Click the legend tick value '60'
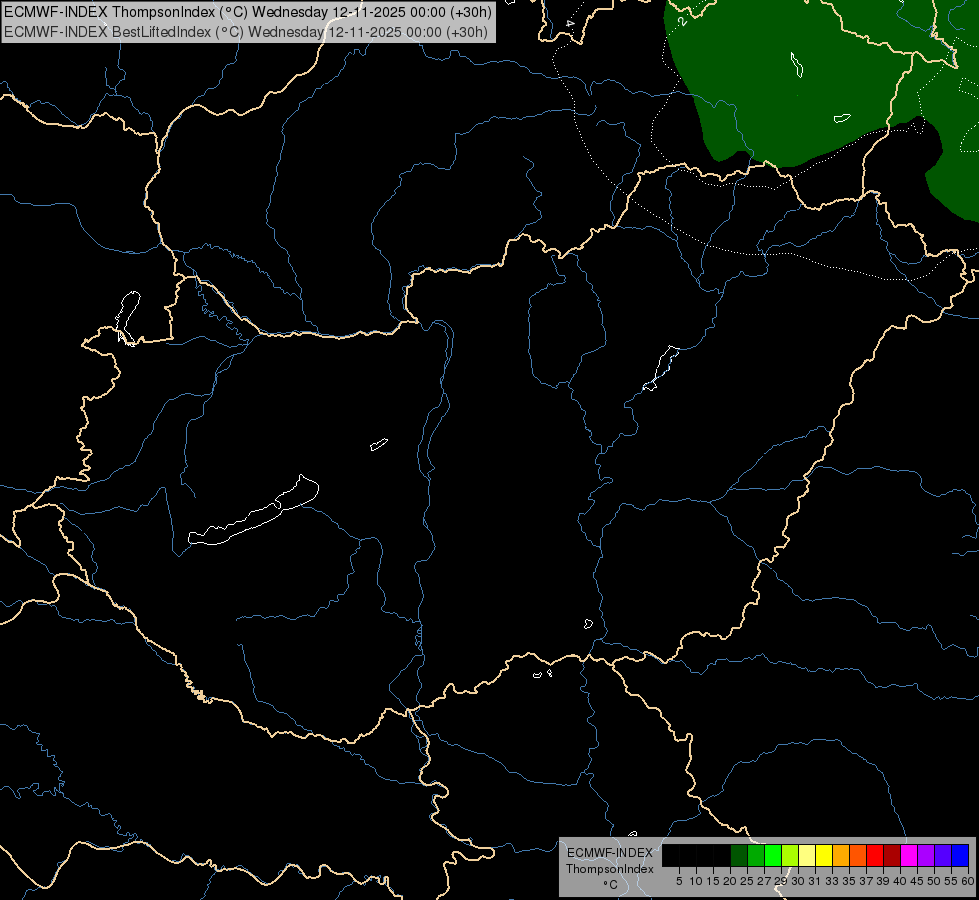979x900 pixels. (968, 881)
